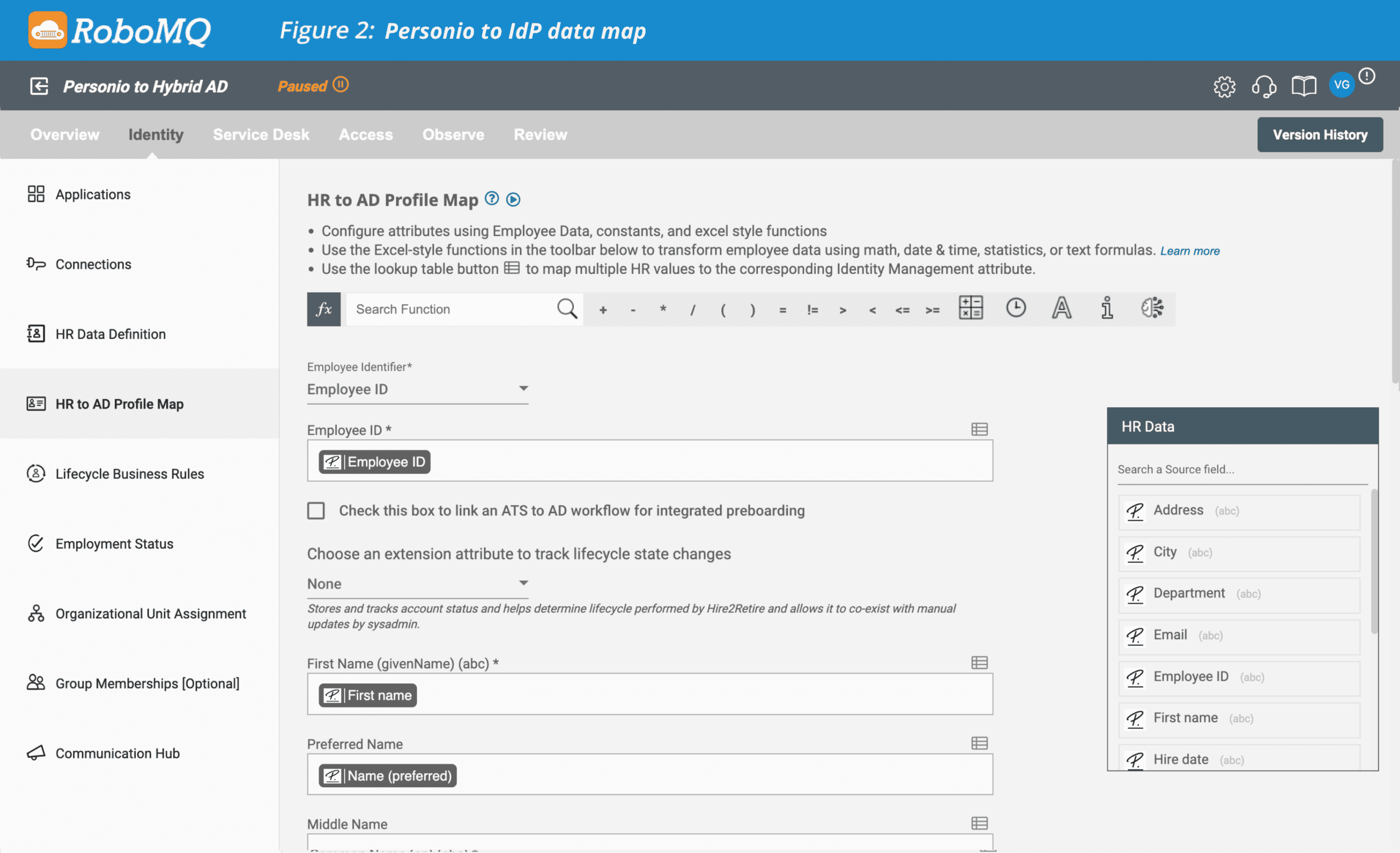
Task: Open the headset support icon in the header
Action: tap(1265, 86)
